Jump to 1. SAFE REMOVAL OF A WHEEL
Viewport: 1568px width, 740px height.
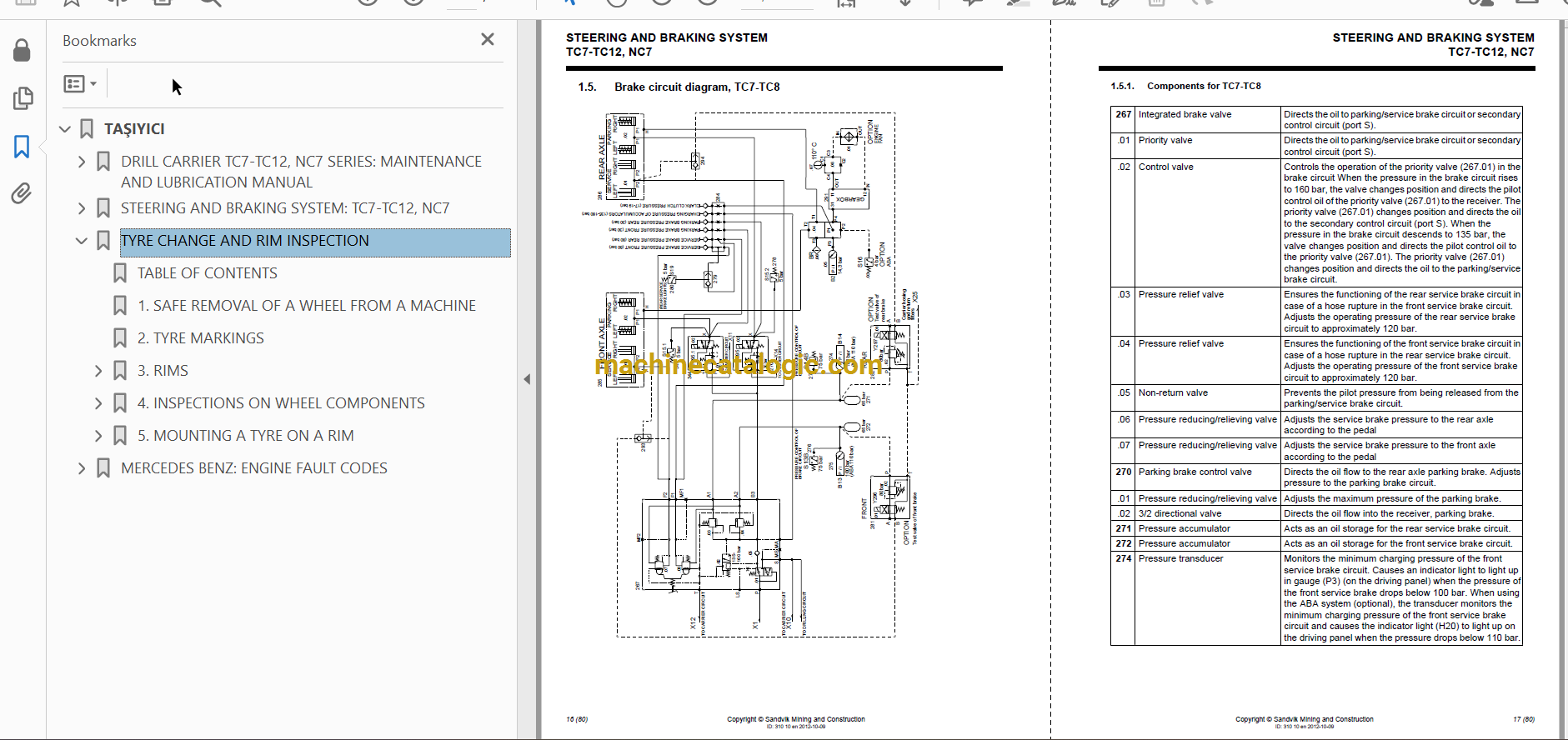(307, 306)
